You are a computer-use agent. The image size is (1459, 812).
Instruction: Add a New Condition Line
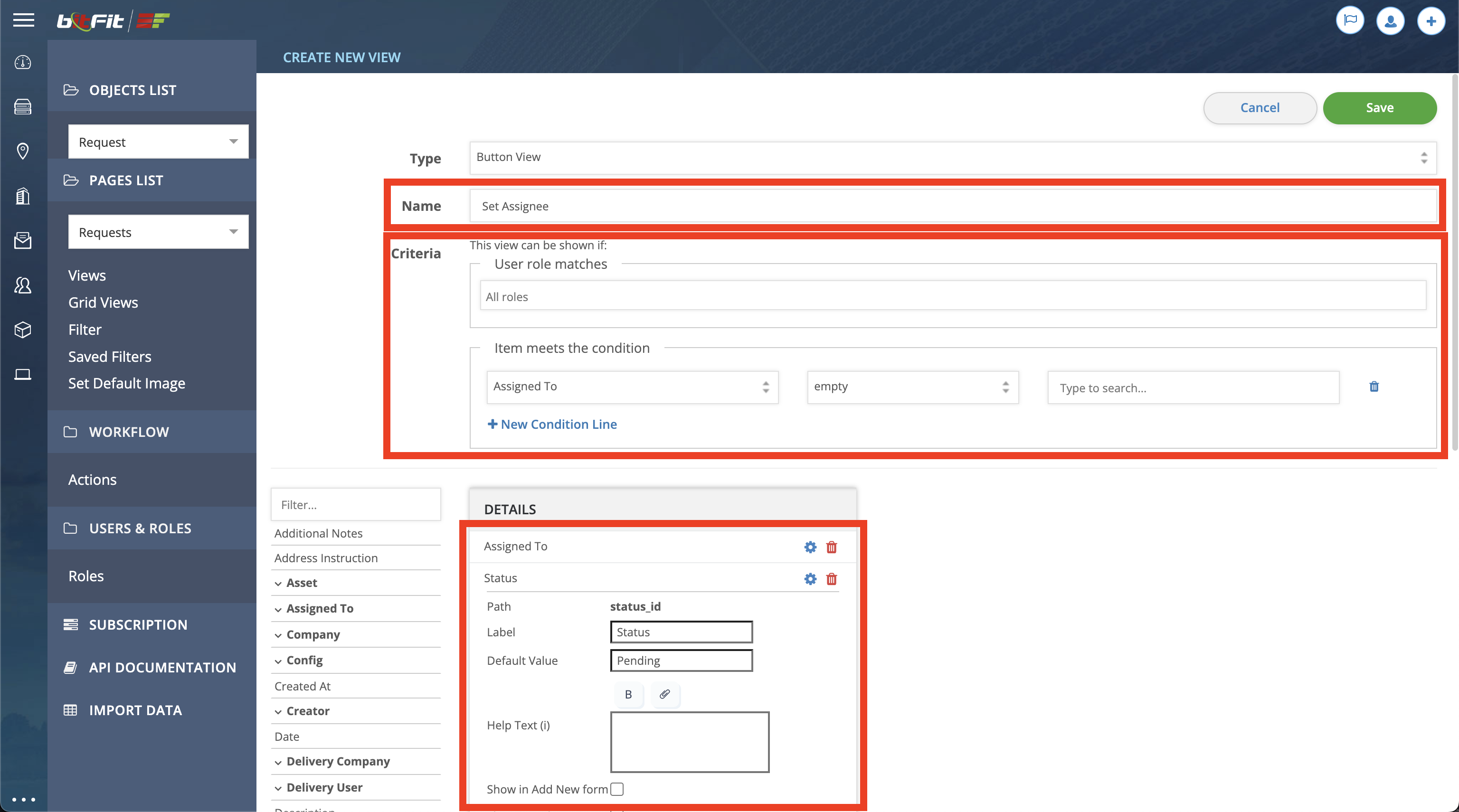[x=552, y=424]
